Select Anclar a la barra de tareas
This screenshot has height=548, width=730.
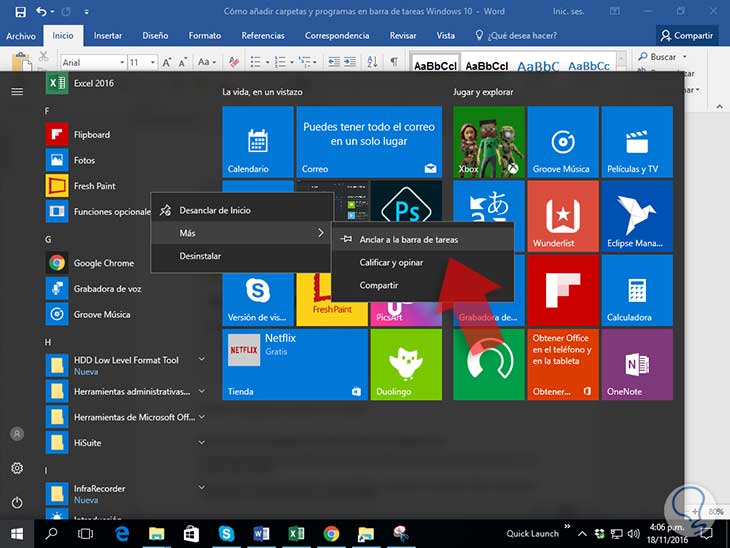[x=423, y=239]
